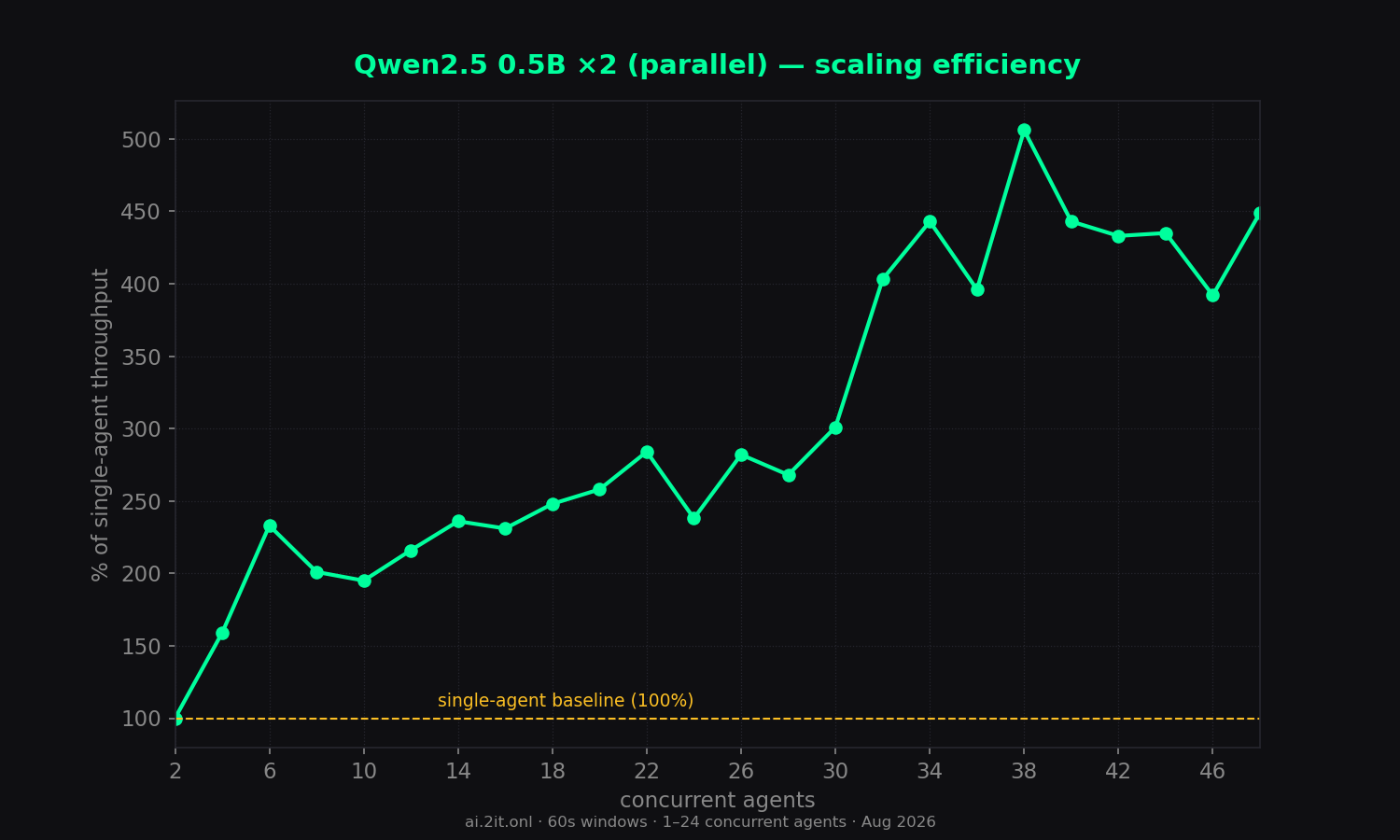Click the x-axis tick label '22'

coord(647,772)
